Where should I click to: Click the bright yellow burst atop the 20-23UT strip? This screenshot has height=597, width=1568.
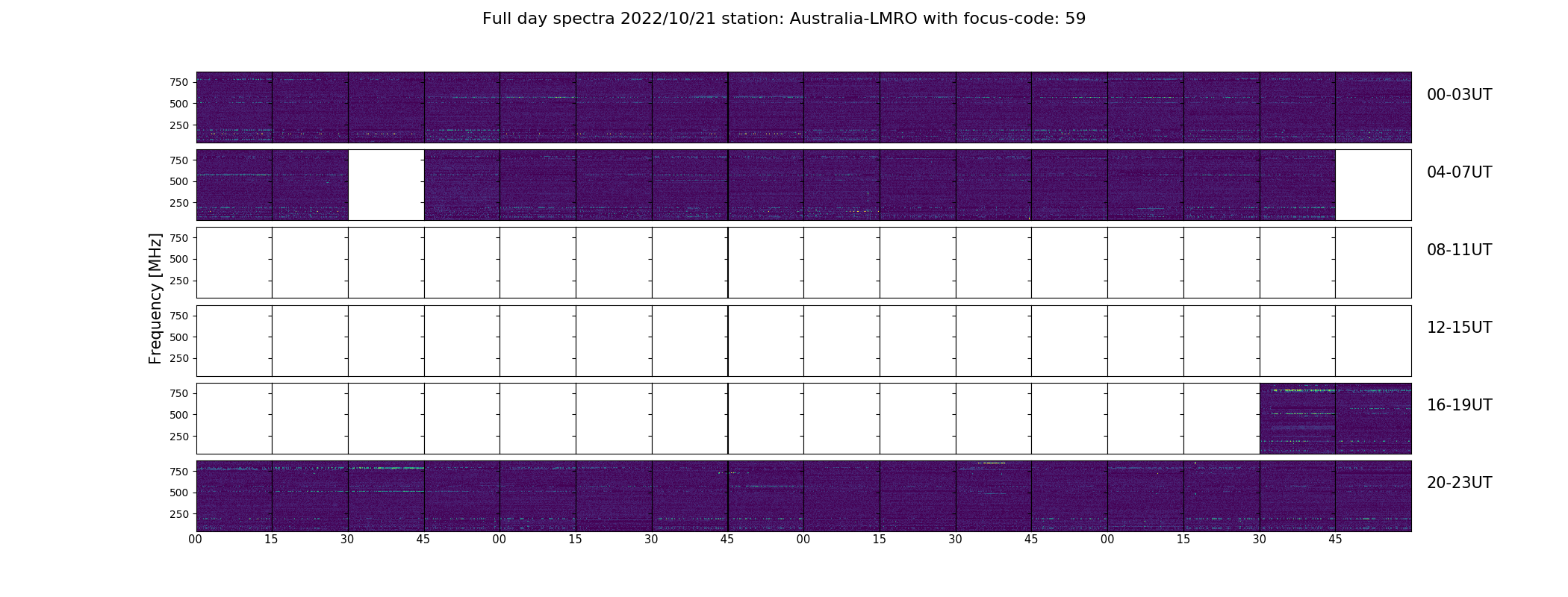(992, 463)
